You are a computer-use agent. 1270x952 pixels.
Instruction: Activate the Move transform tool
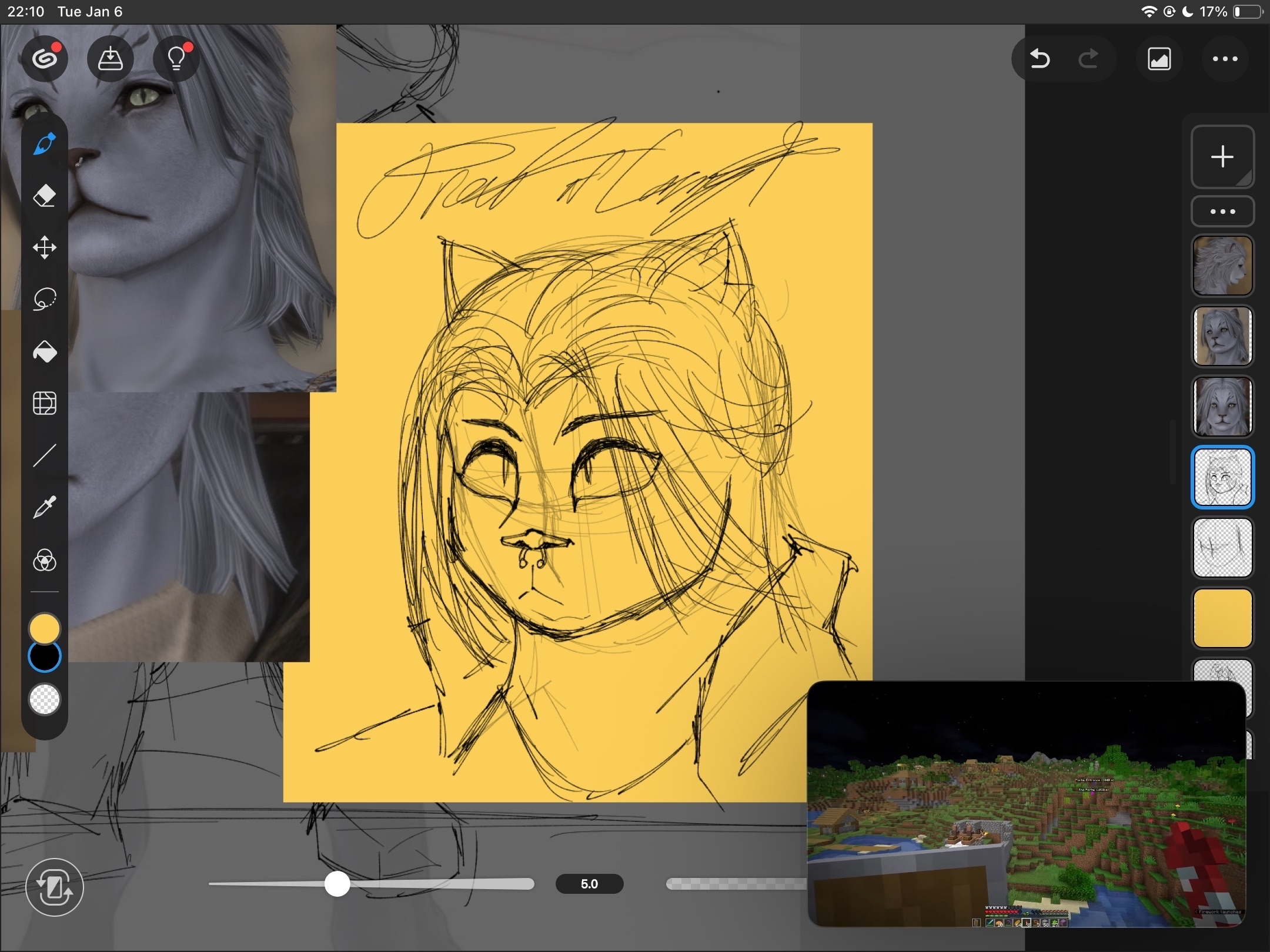coord(45,247)
